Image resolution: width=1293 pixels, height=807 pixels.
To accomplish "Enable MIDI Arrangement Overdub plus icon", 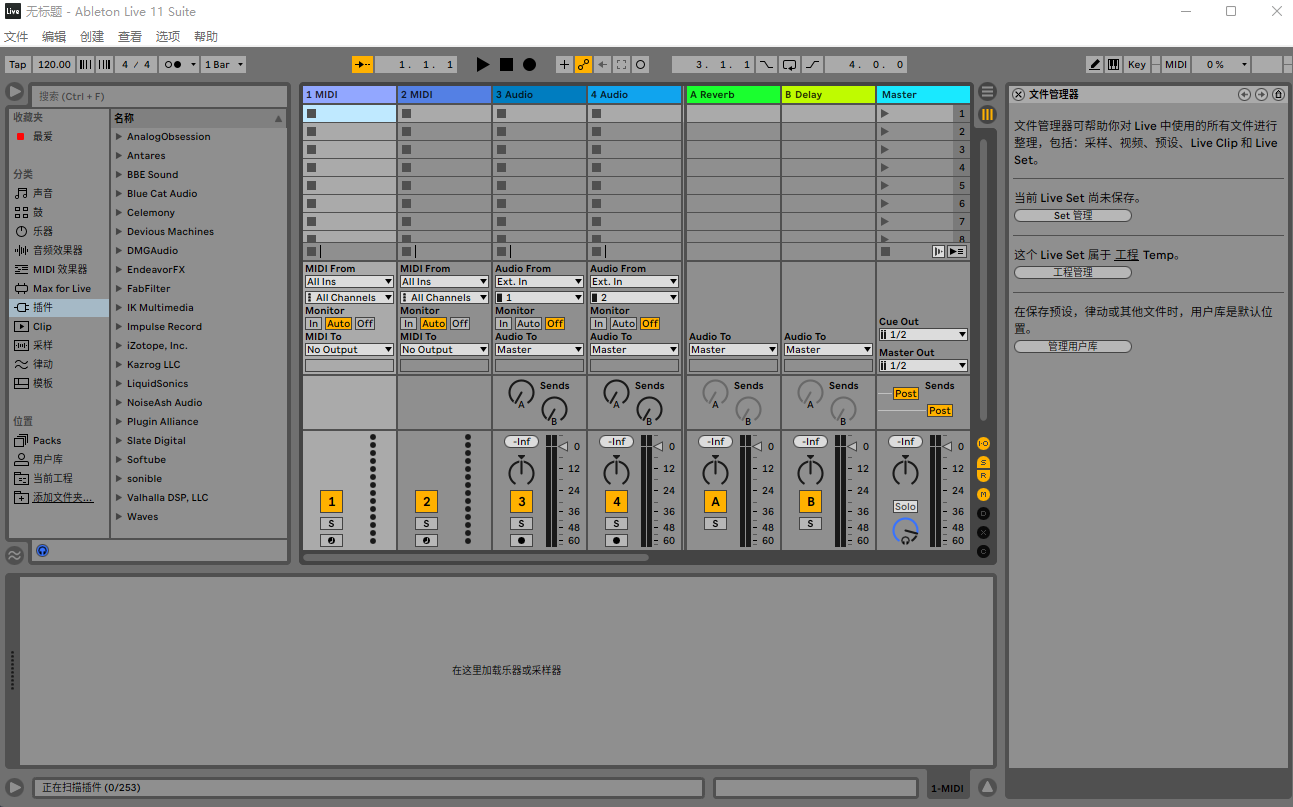I will (x=564, y=64).
